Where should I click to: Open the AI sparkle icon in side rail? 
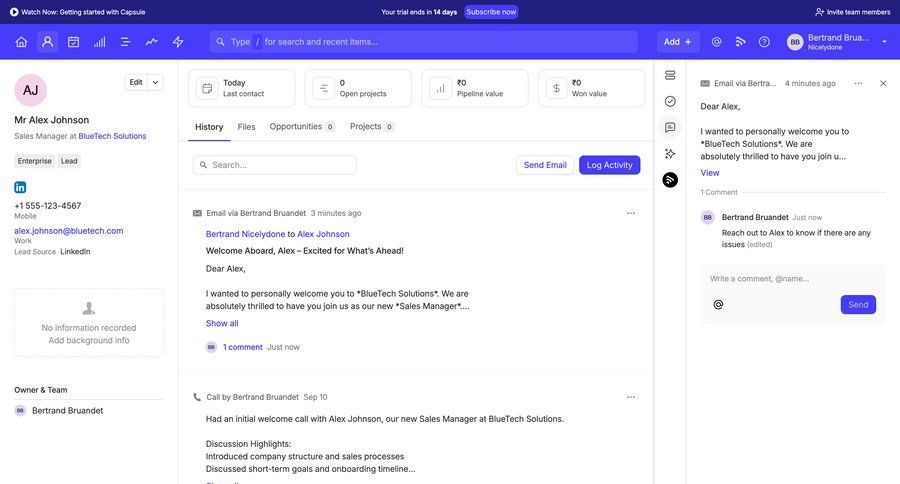(x=670, y=153)
